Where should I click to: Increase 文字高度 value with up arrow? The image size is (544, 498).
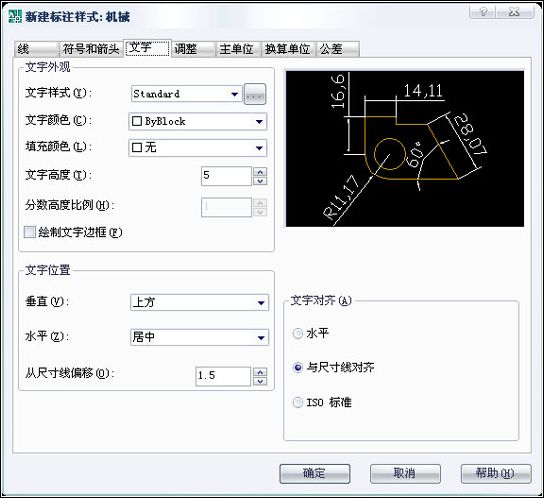[260, 171]
